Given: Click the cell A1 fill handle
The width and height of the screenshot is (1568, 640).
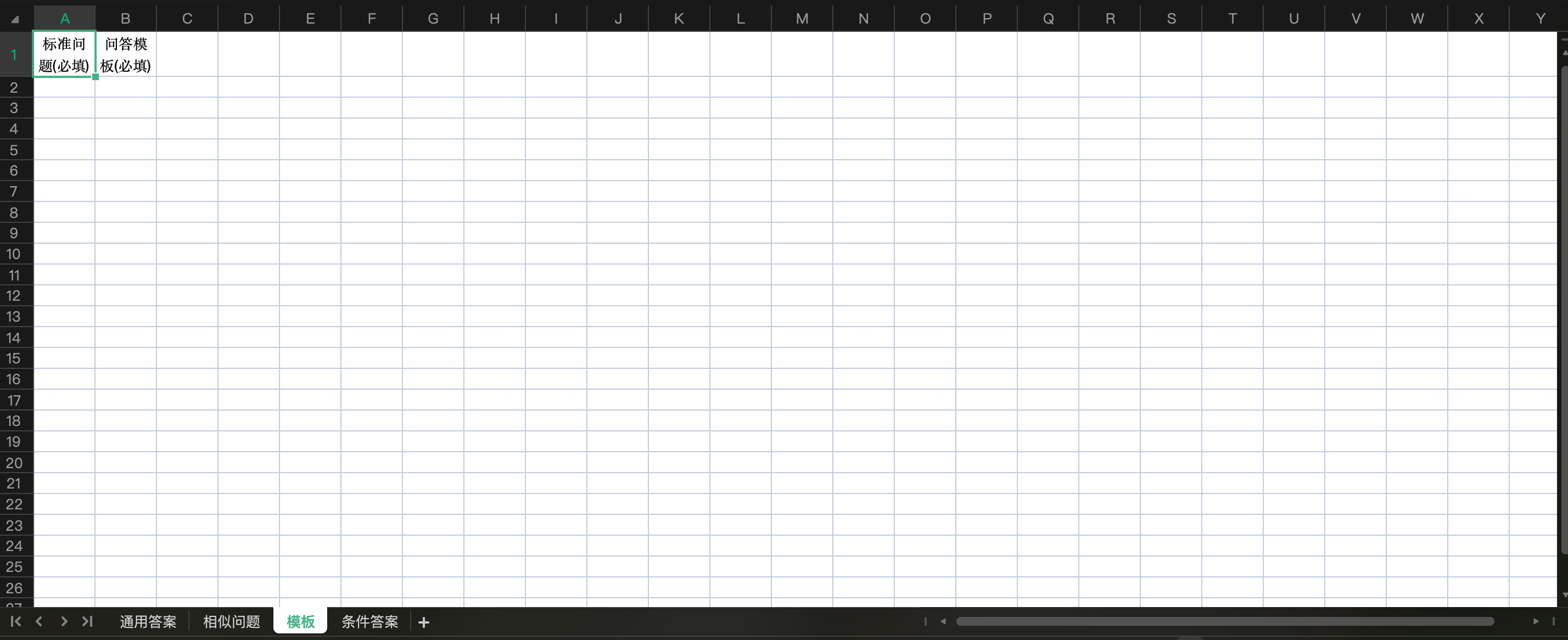Looking at the screenshot, I should (x=96, y=77).
